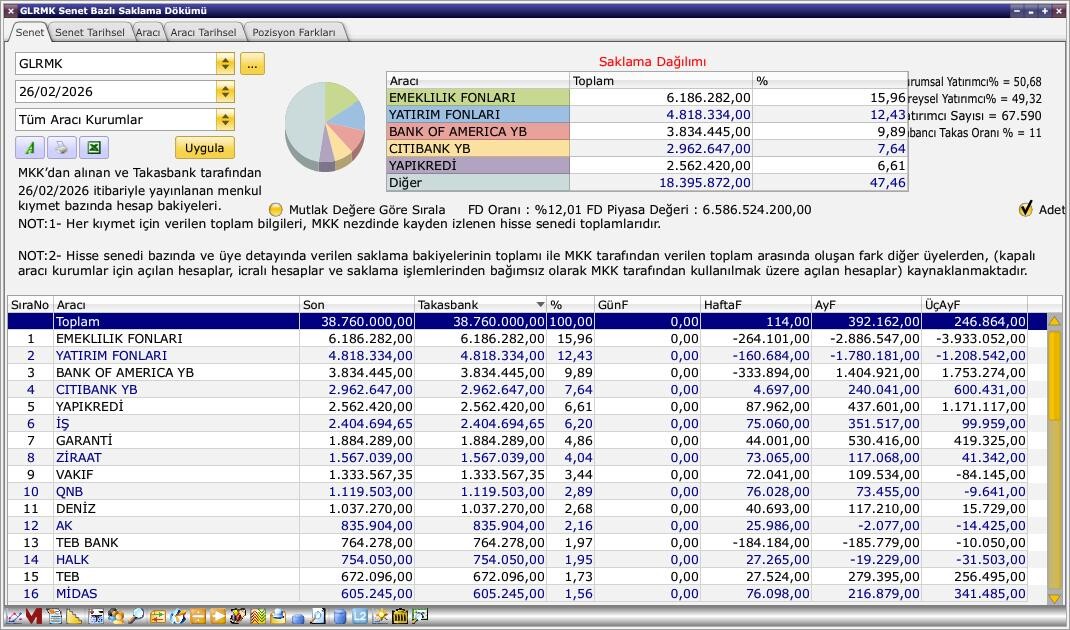Enable 'Mutlak Değere Göre Sırala' option

[276, 210]
